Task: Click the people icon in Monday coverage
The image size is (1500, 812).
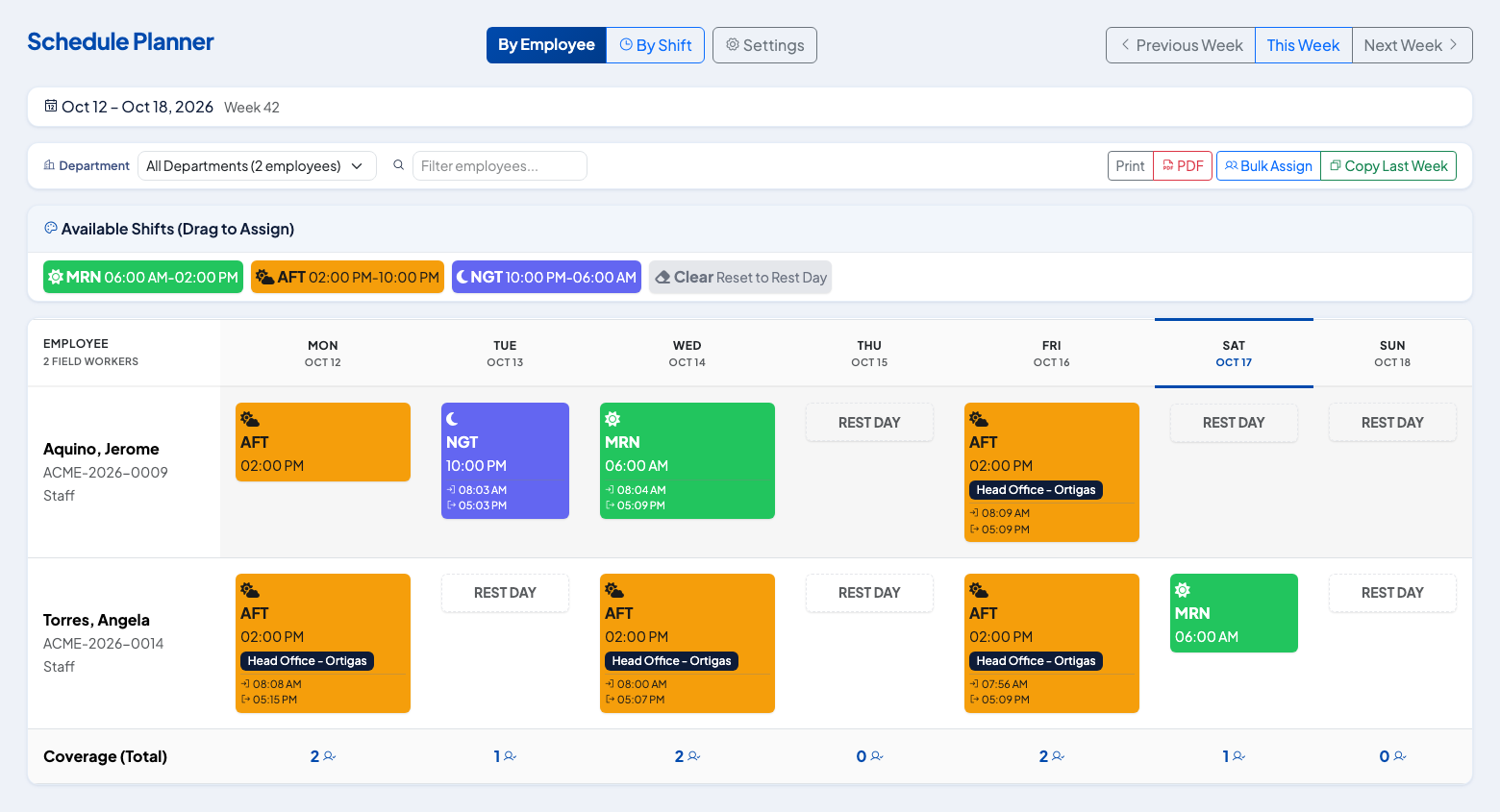Action: coord(330,756)
